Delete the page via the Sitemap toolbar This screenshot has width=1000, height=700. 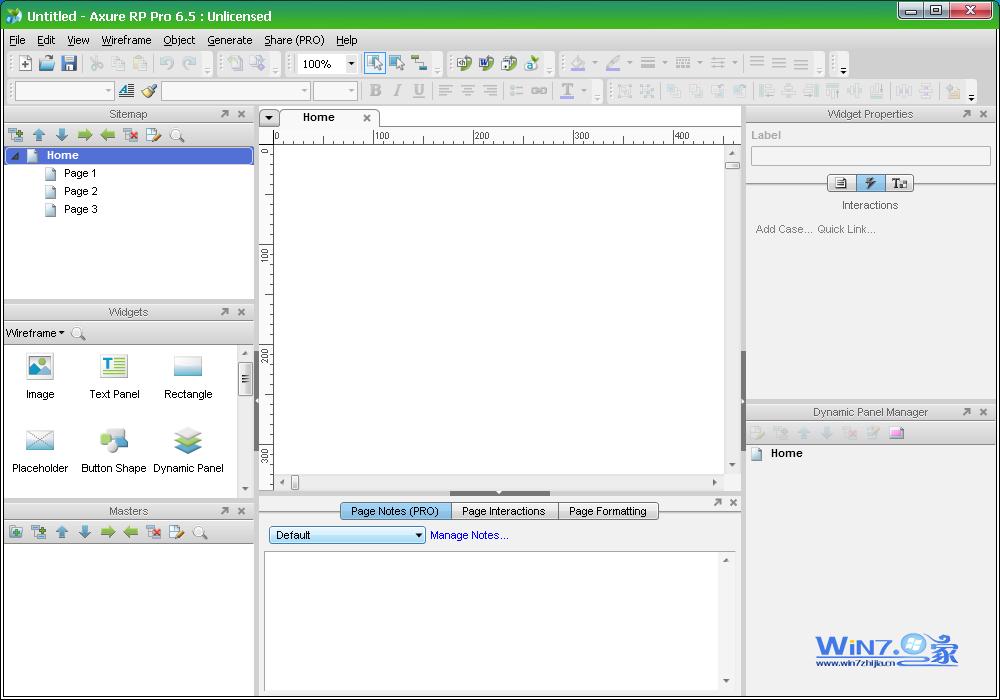131,135
